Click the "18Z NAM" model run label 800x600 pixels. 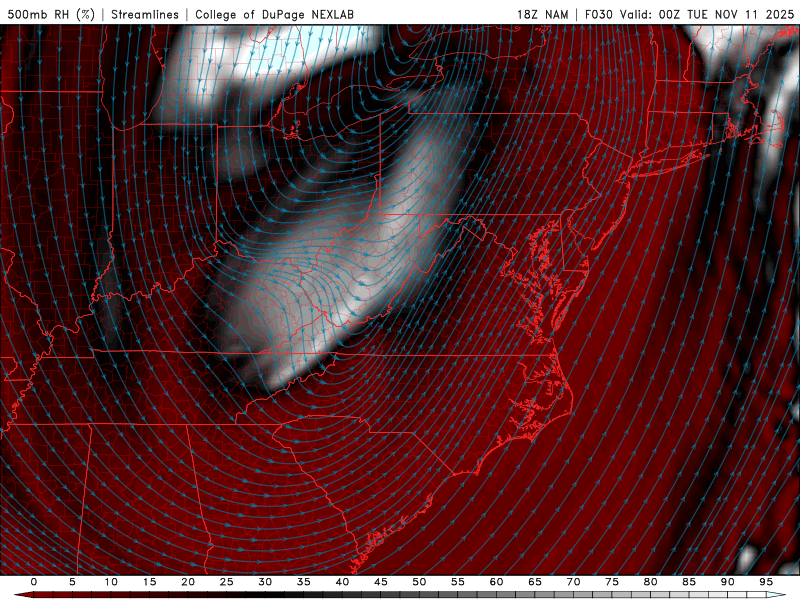tap(542, 14)
